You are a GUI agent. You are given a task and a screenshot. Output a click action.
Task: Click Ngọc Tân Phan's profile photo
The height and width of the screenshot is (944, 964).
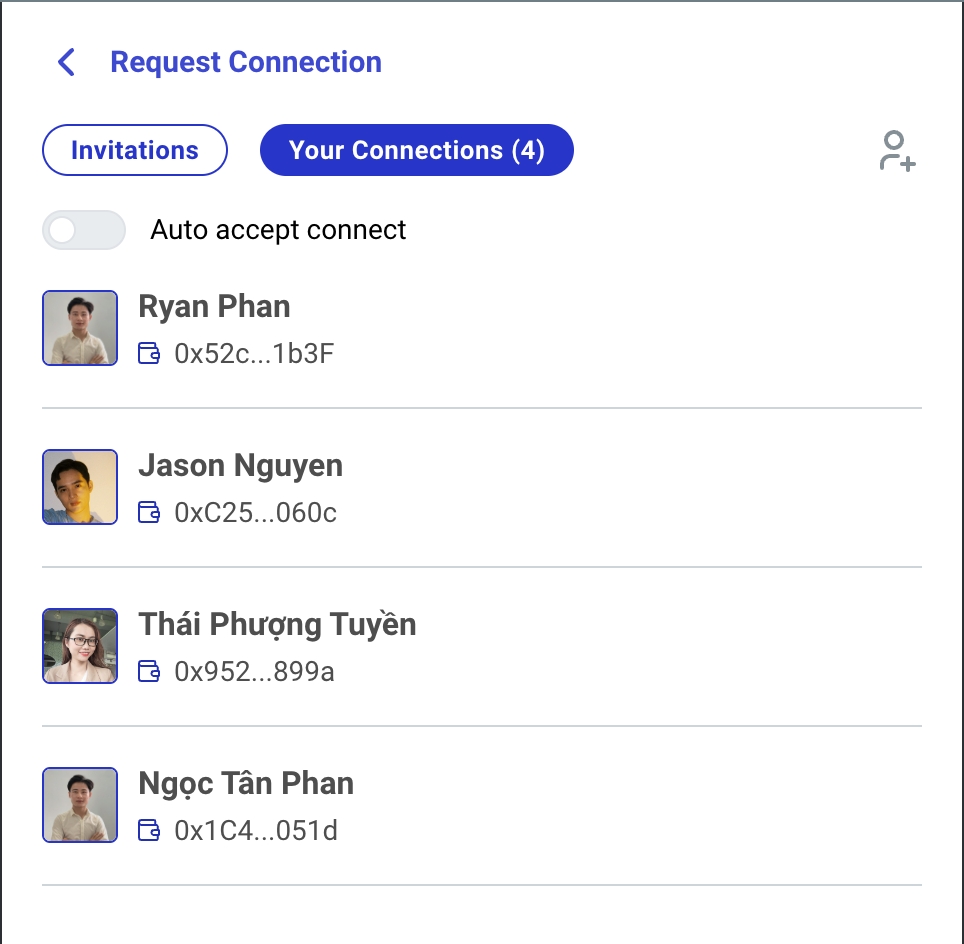(80, 805)
